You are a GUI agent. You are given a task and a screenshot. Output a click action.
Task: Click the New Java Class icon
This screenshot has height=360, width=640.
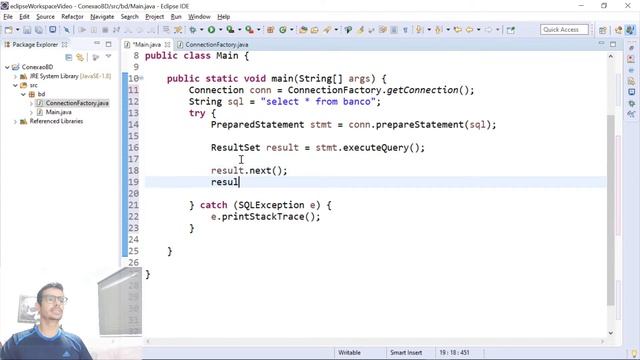(283, 30)
